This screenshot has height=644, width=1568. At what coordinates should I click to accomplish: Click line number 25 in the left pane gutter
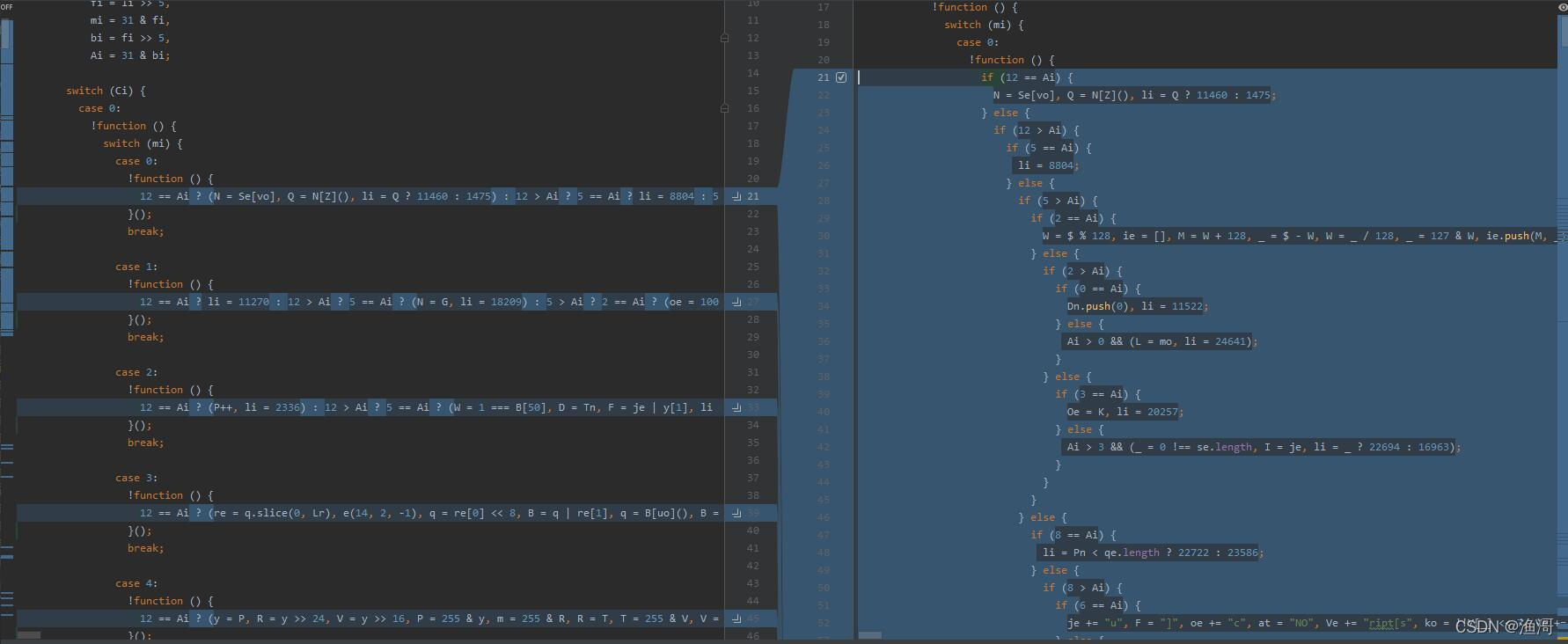753,267
